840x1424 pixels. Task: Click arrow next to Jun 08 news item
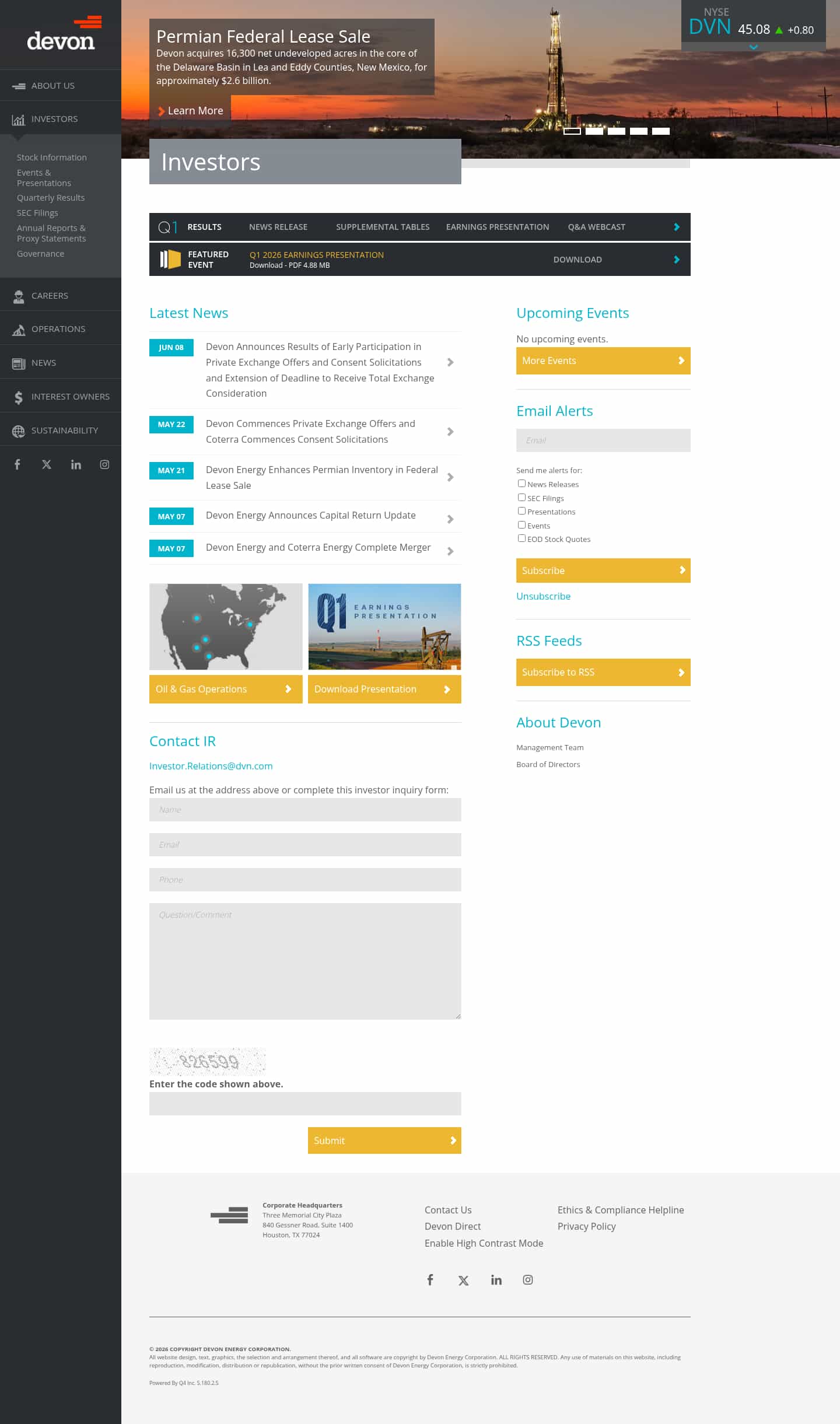click(x=450, y=362)
